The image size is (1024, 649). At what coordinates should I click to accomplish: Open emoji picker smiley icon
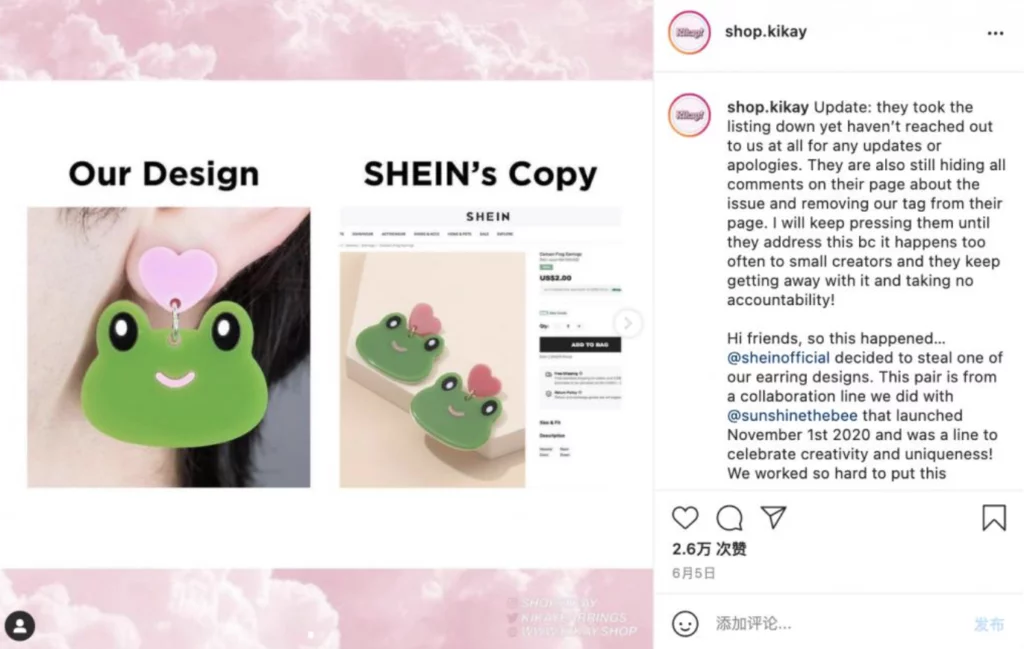point(685,624)
